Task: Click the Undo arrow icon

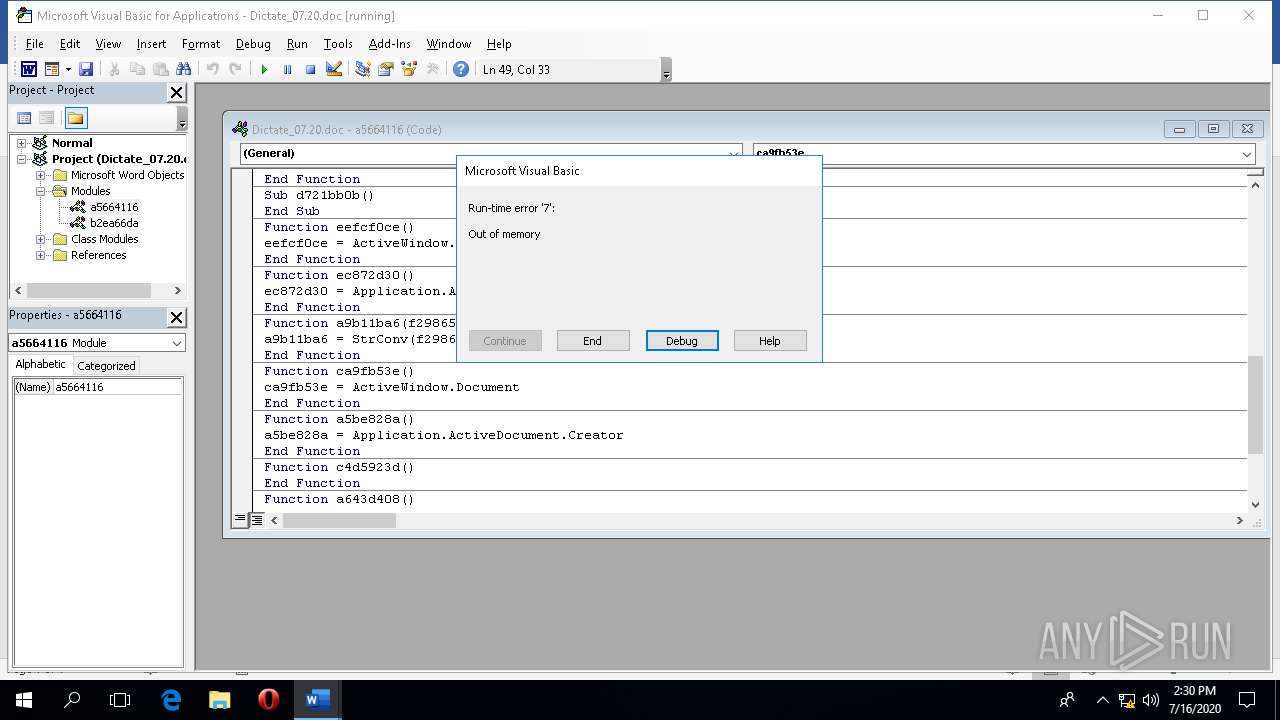Action: coord(212,69)
